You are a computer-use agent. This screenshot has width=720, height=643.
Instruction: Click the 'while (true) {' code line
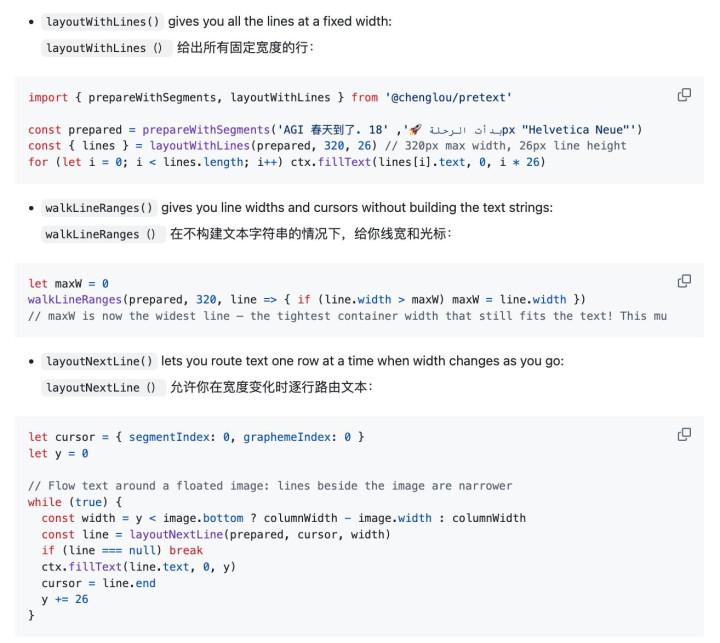point(75,502)
